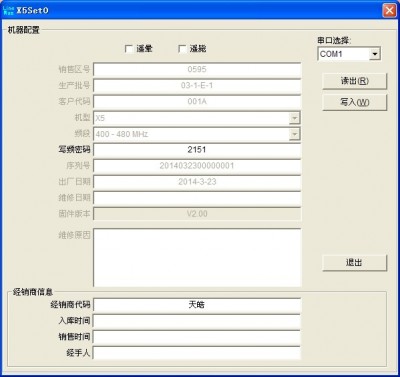Click the 串口选择 label

coord(334,41)
